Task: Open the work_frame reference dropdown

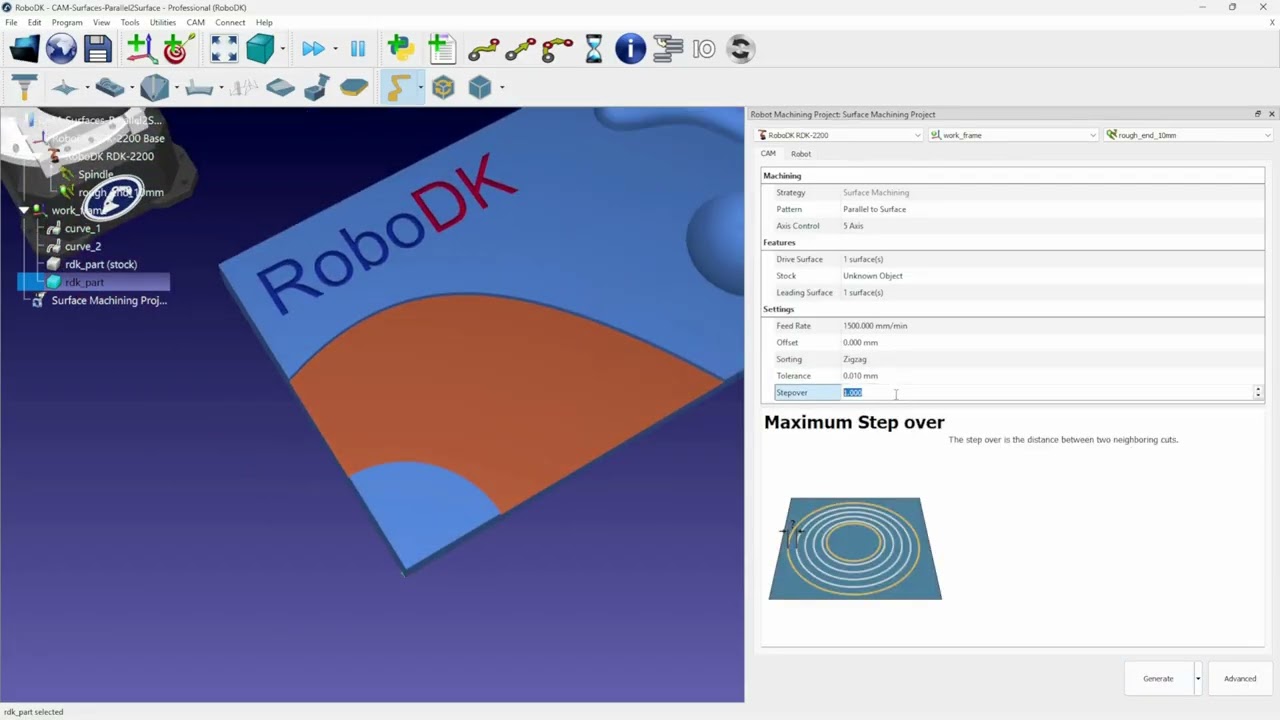Action: point(1013,135)
